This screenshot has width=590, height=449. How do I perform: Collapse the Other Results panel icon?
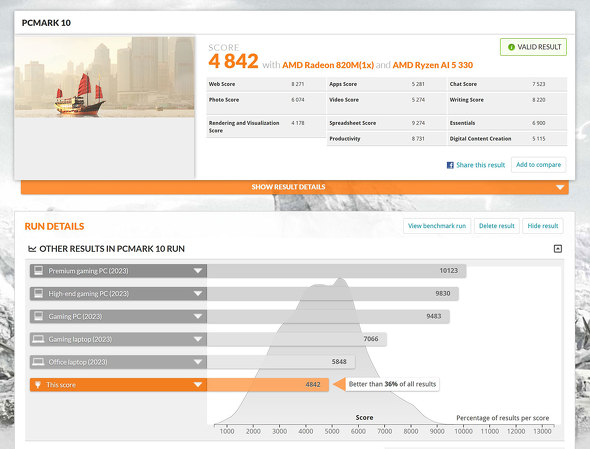pos(558,249)
